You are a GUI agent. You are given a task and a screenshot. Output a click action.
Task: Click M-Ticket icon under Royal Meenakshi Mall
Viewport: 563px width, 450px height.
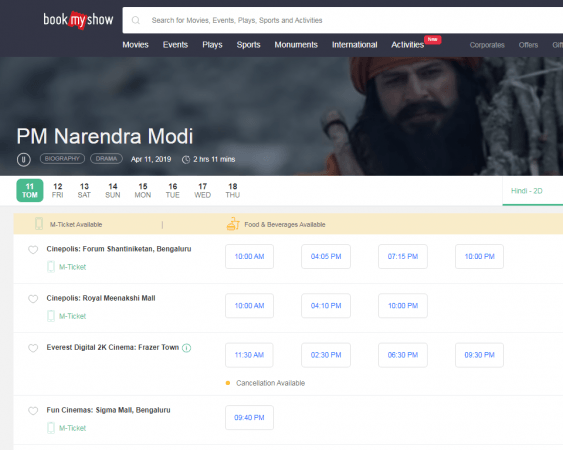[x=51, y=316]
